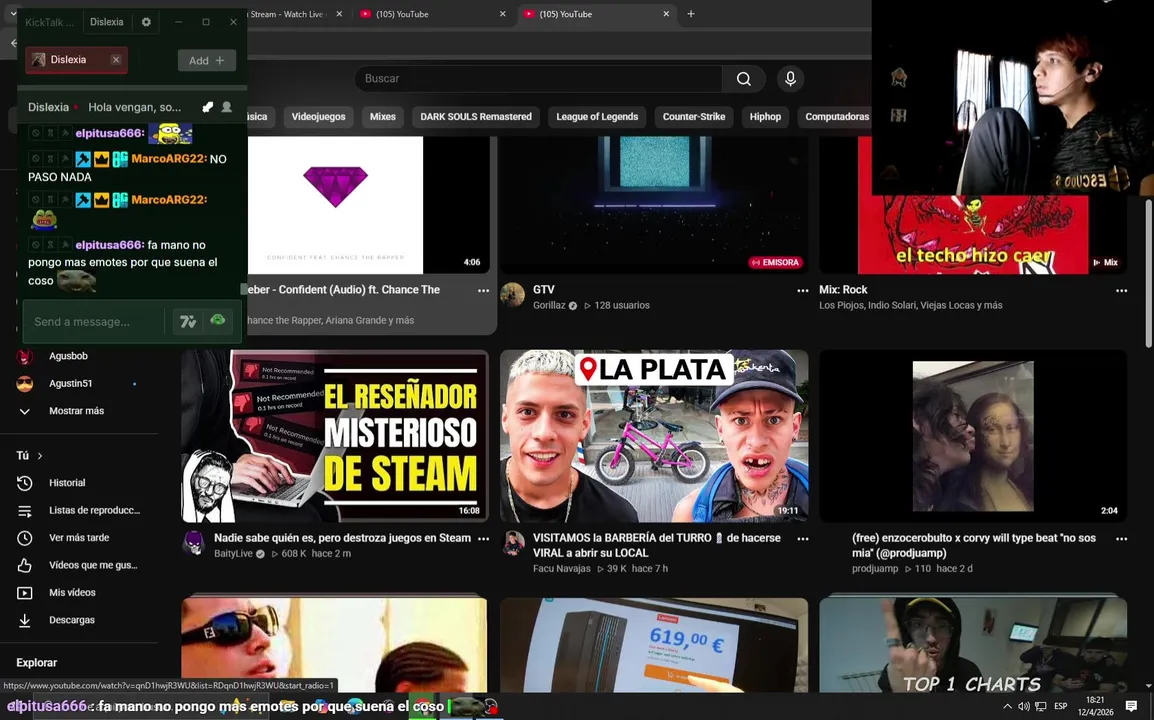This screenshot has width=1154, height=720.
Task: Open the taskbar network icon
Action: tap(1041, 706)
